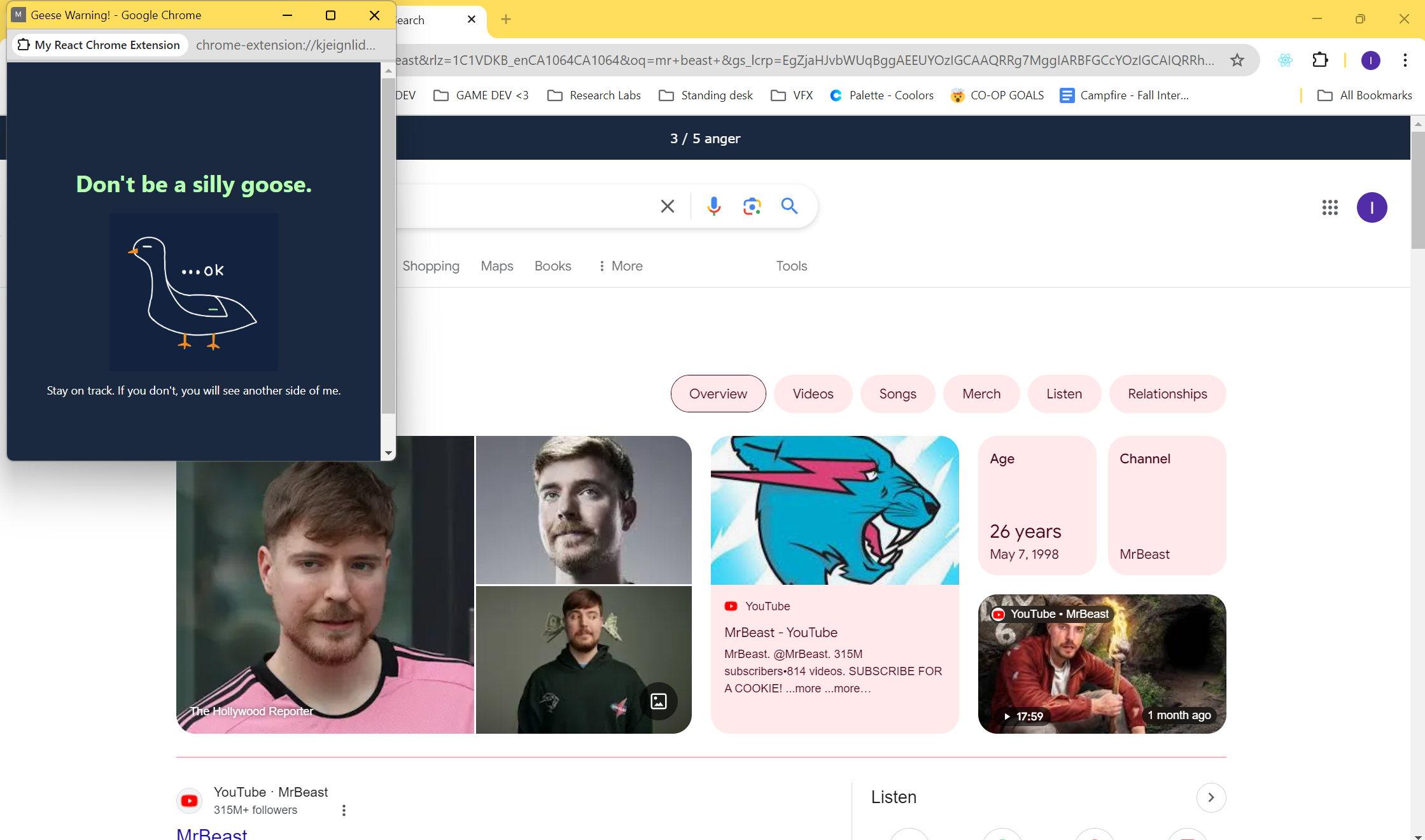Play the 17:59 MrBeast video thumbnail
Screen dimensions: 1425x840
coord(1101,664)
